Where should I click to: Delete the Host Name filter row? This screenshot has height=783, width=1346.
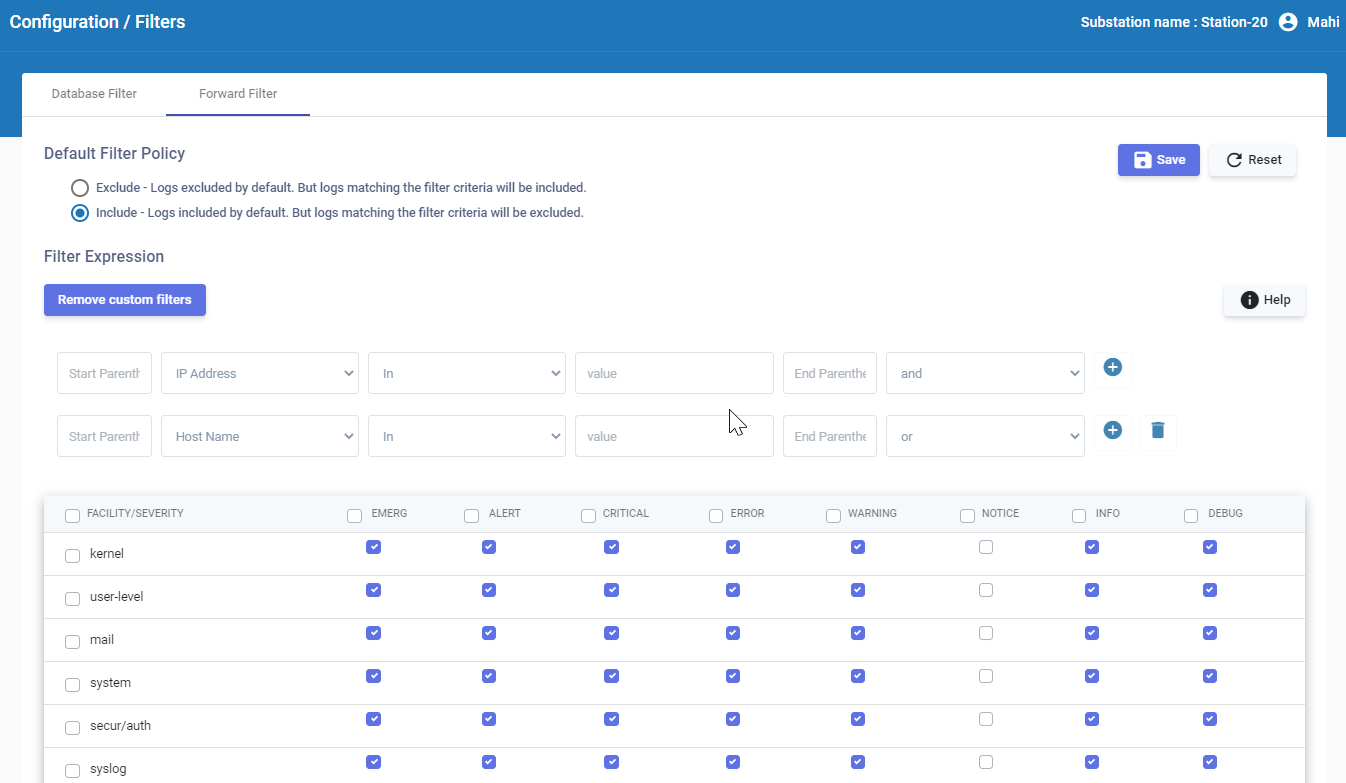tap(1157, 431)
